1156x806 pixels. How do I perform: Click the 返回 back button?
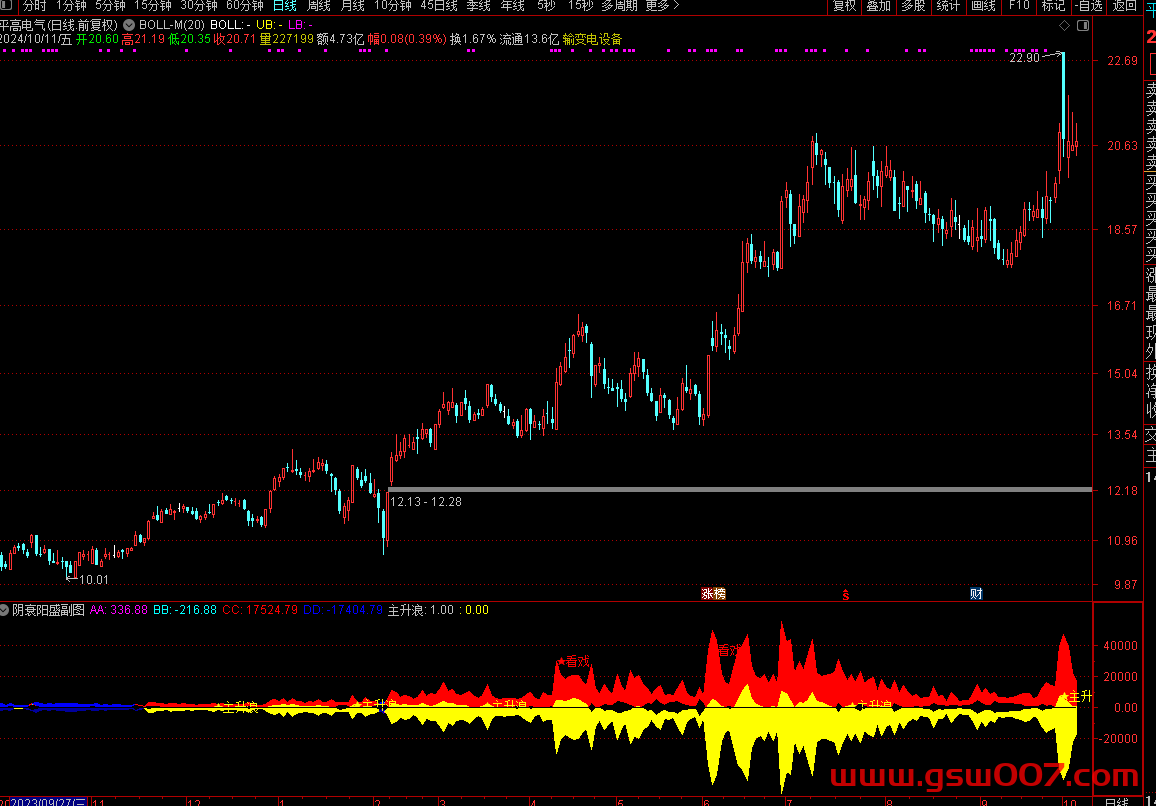pos(1124,6)
